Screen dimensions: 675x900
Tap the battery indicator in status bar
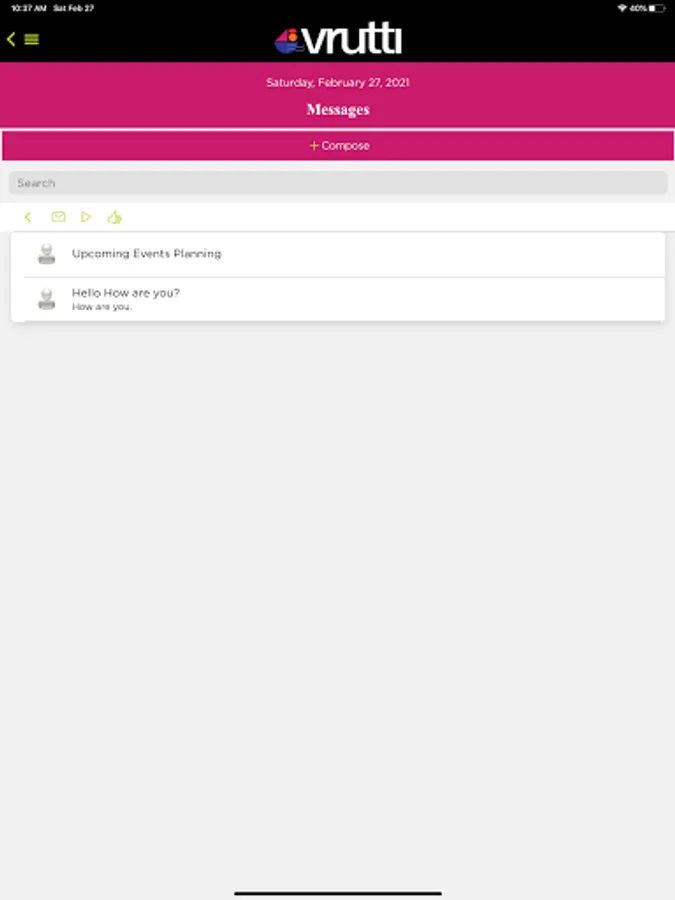[x=657, y=8]
